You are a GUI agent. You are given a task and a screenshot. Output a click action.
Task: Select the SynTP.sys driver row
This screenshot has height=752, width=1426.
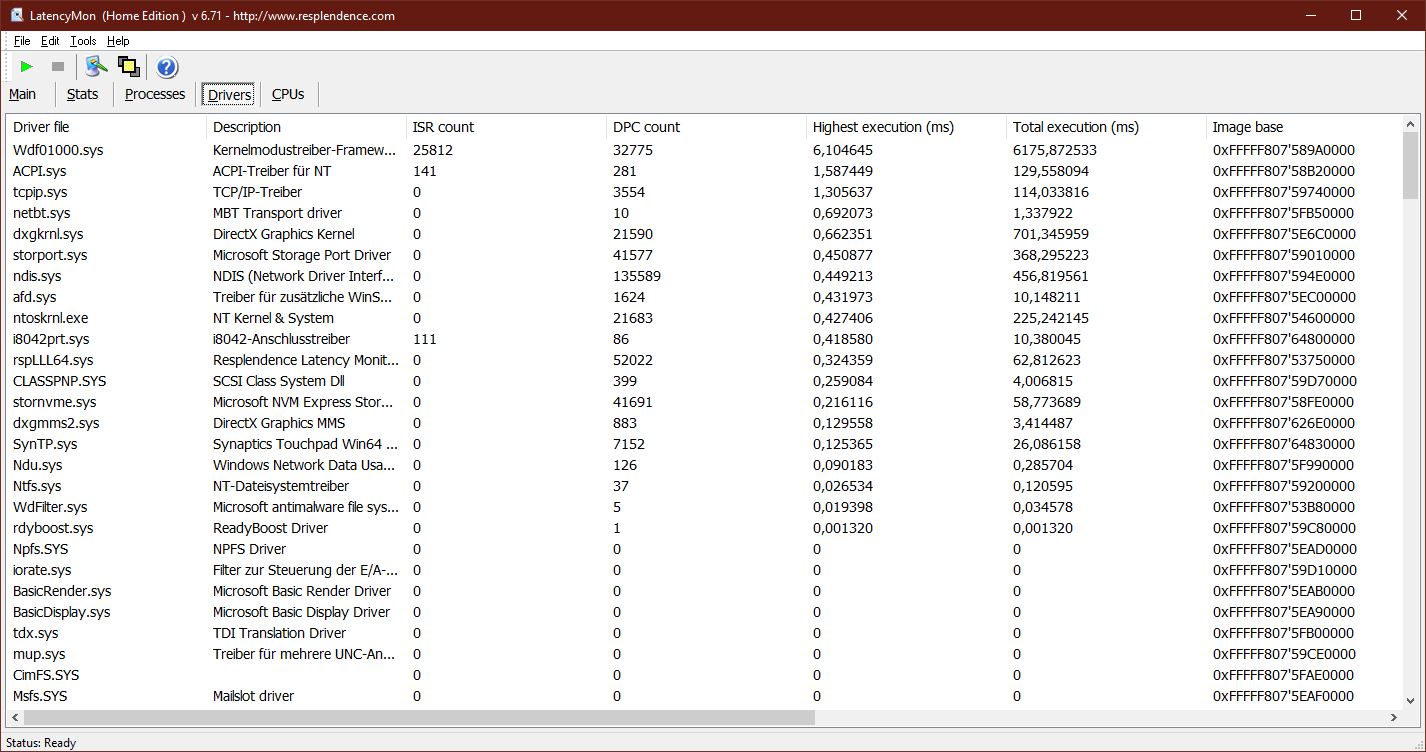coord(704,444)
